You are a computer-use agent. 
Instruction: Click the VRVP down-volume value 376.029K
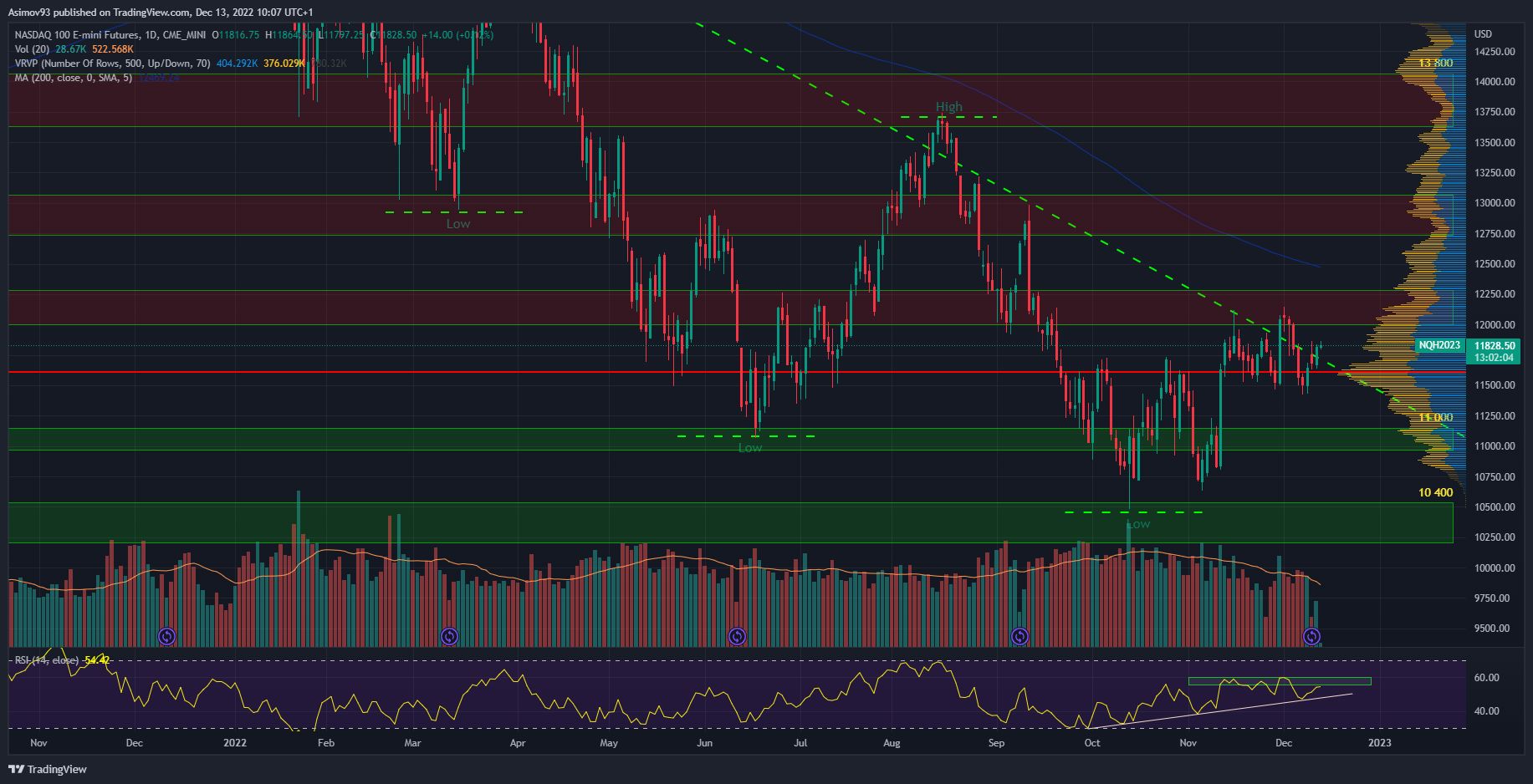tap(284, 64)
